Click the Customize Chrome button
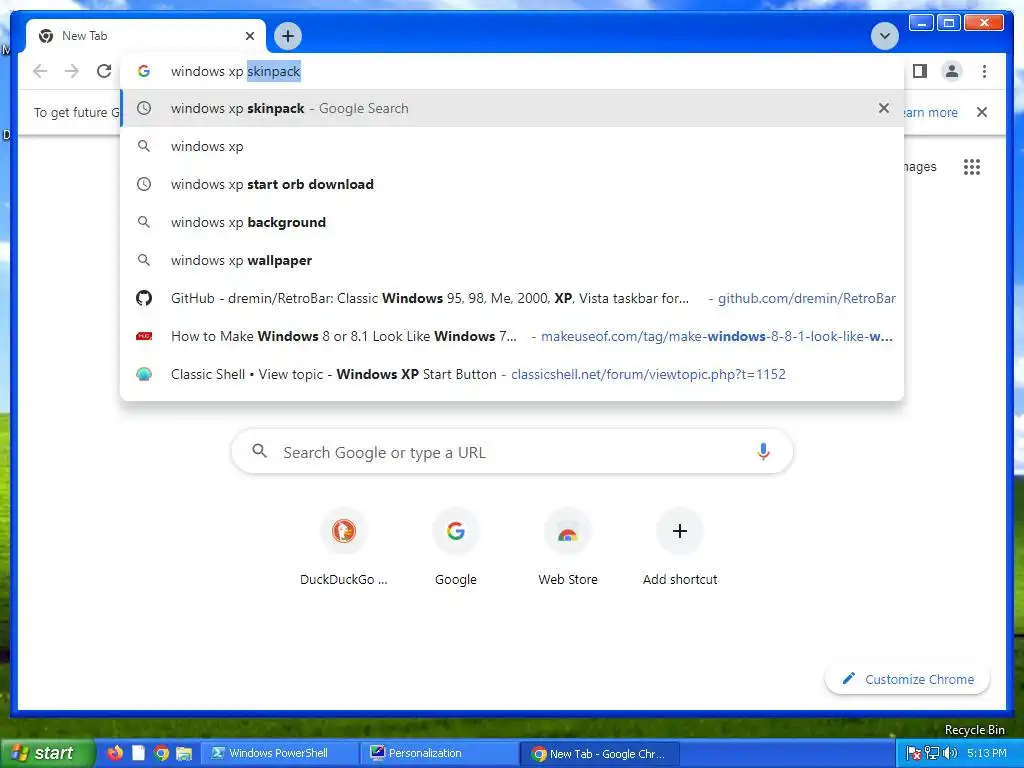 [x=908, y=679]
